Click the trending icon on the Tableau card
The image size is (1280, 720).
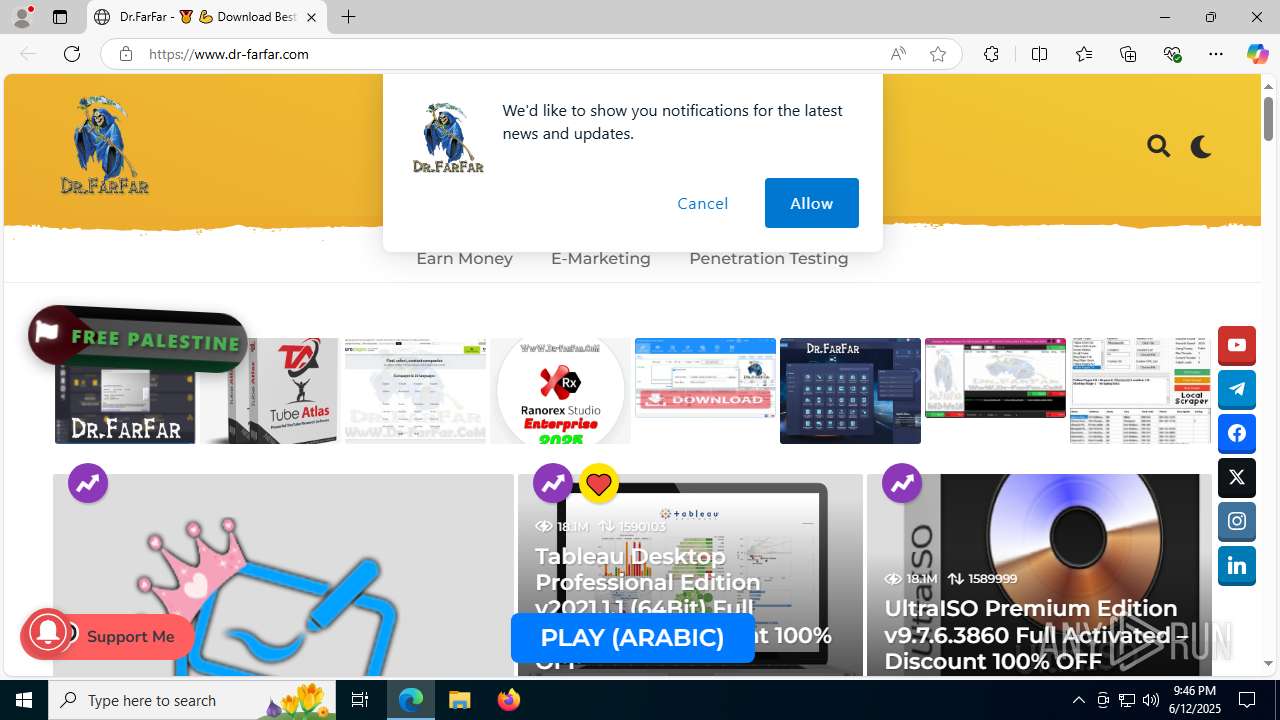pos(552,484)
